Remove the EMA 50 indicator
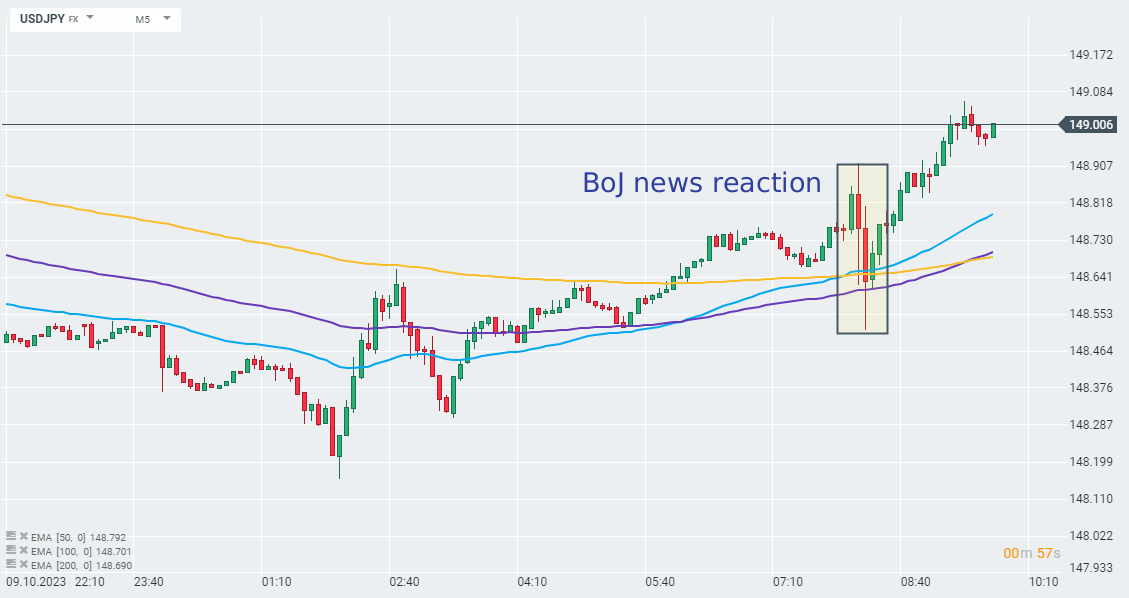 coord(23,537)
